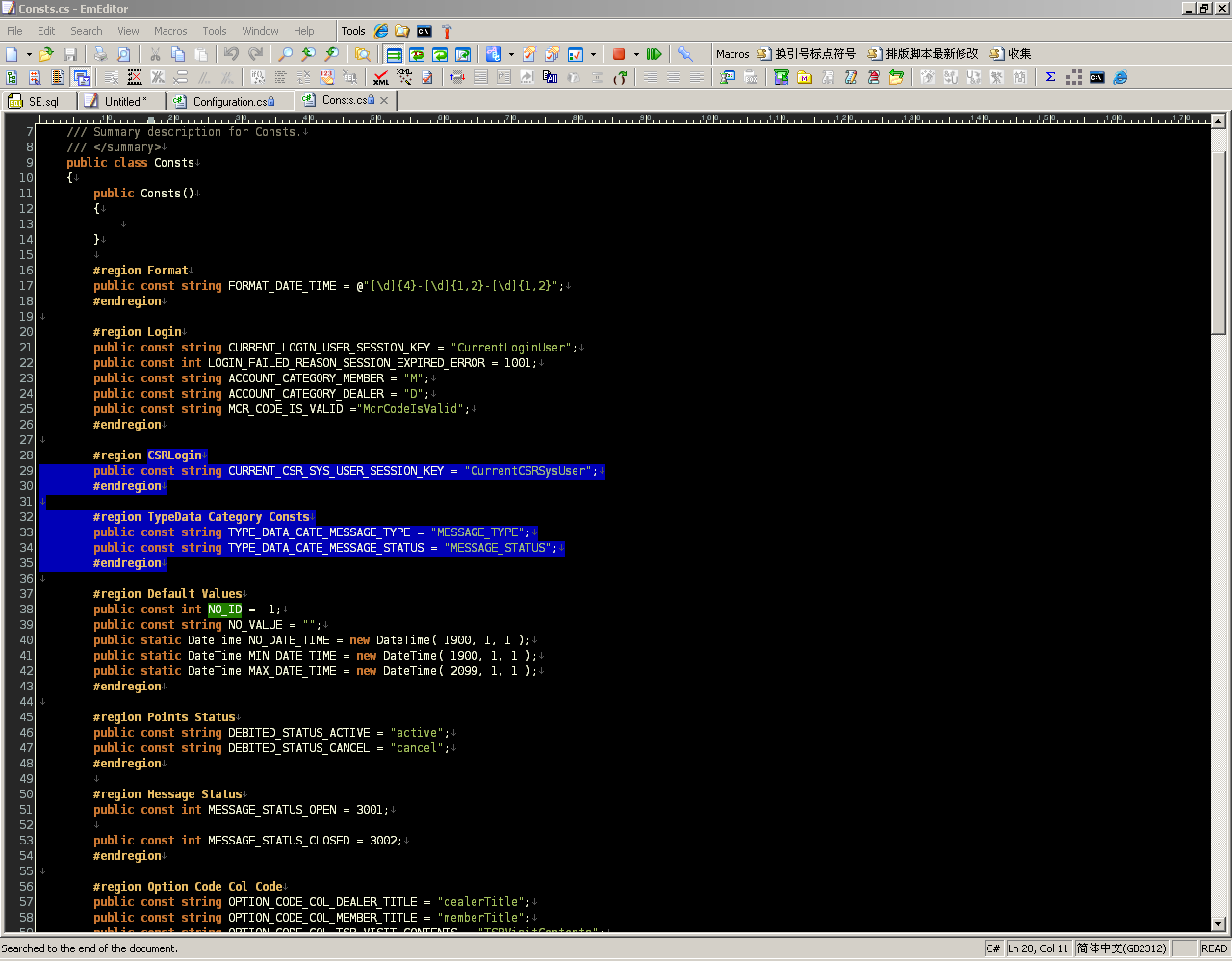Click the Open file toolbar icon
The height and width of the screenshot is (961, 1232).
click(x=45, y=54)
